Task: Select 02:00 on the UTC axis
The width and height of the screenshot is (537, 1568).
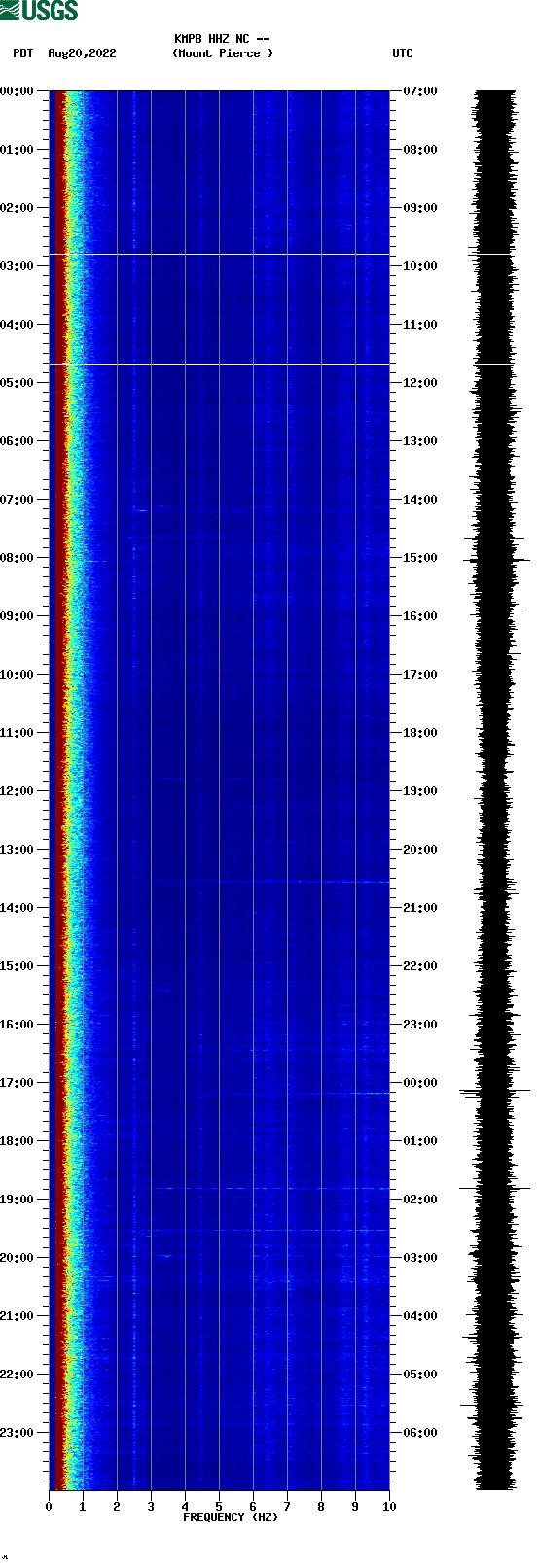Action: pos(420,1200)
